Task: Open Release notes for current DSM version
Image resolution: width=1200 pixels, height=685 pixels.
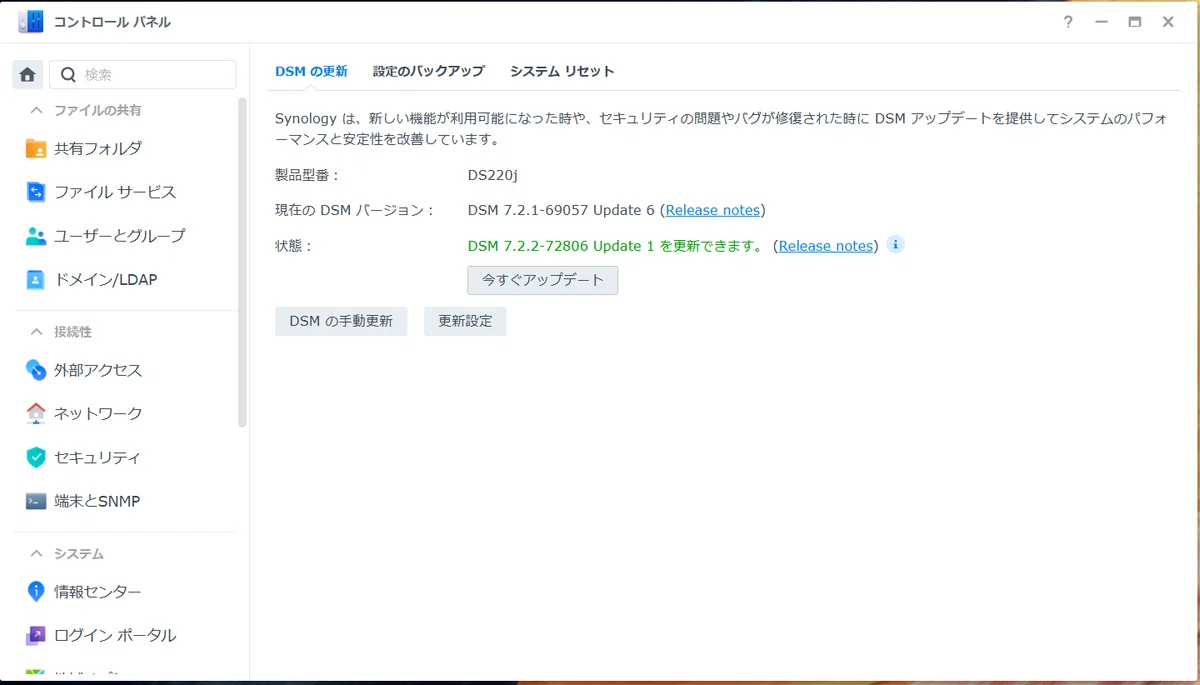Action: (x=712, y=210)
